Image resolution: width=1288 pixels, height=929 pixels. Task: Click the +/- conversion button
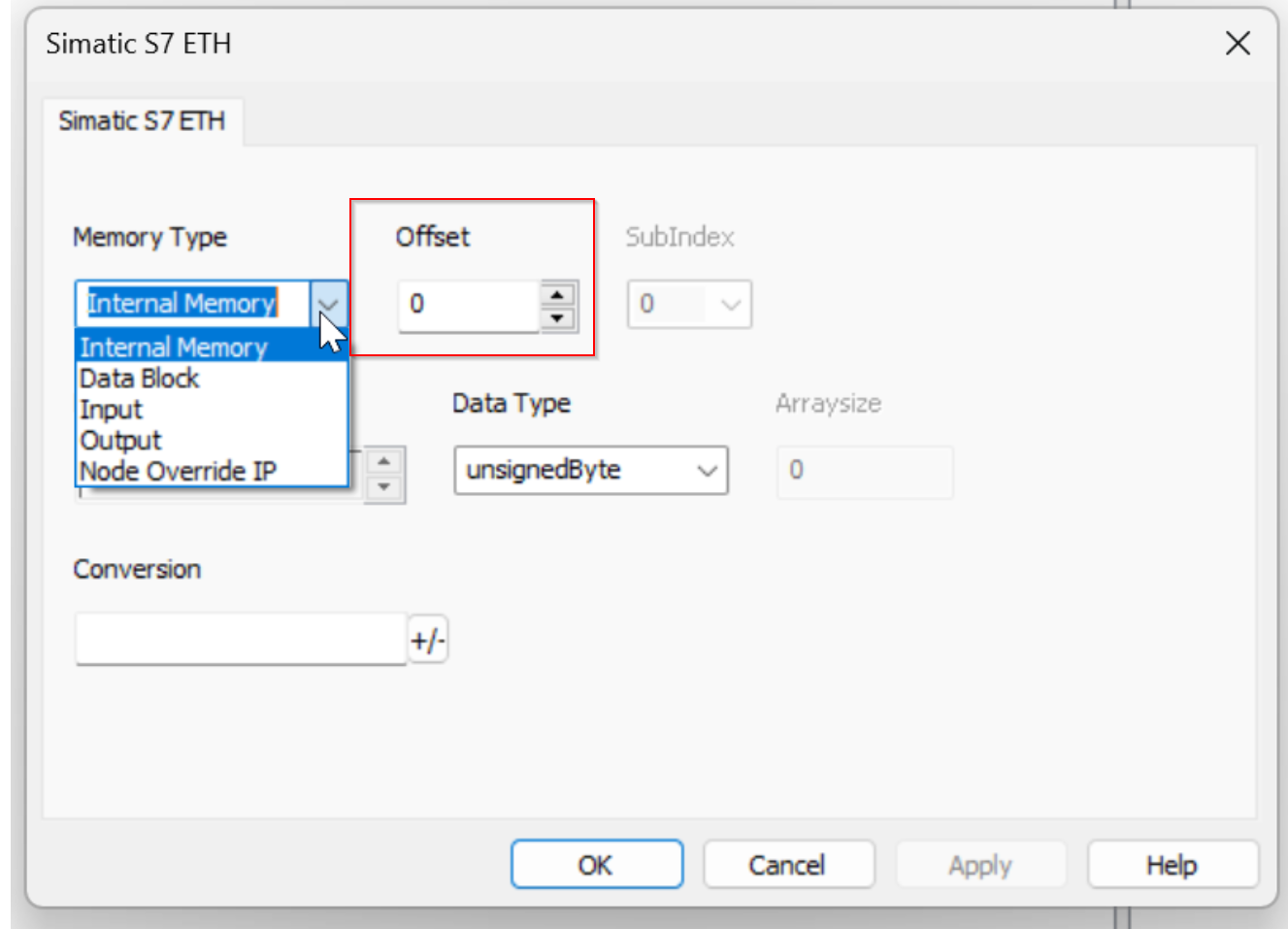(427, 640)
